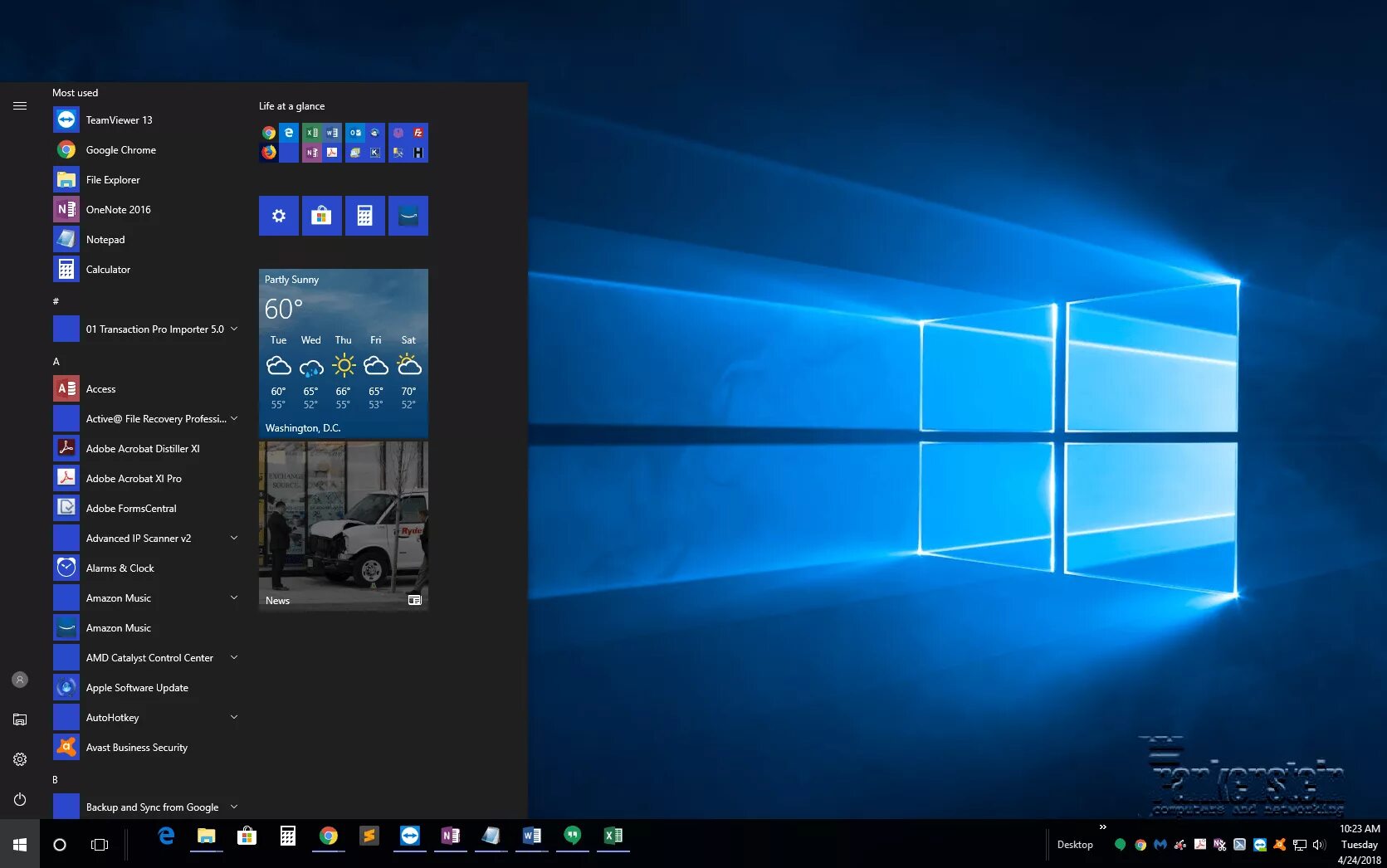Open the Amazon tile
The width and height of the screenshot is (1387, 868).
pyautogui.click(x=408, y=216)
